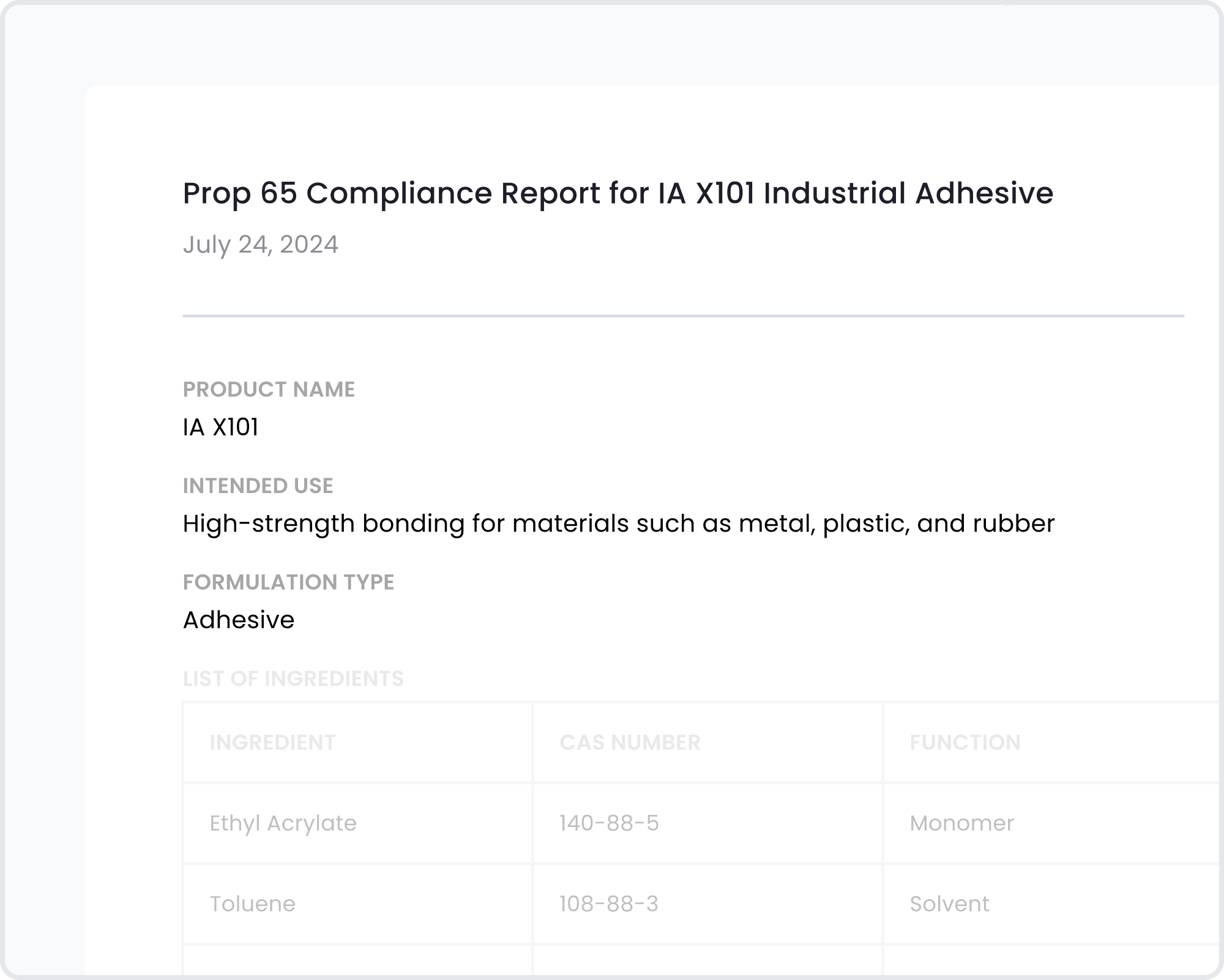This screenshot has height=980, width=1224.
Task: Click the horizontal divider under the date
Action: click(682, 316)
